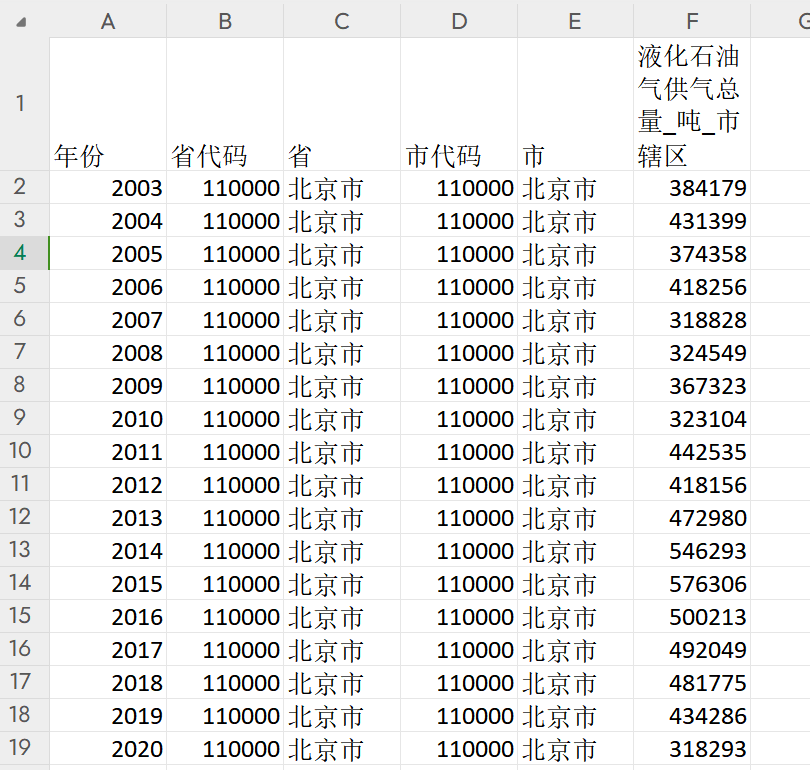Select the cell with value 431399
Viewport: 810px width, 770px height.
(x=692, y=221)
